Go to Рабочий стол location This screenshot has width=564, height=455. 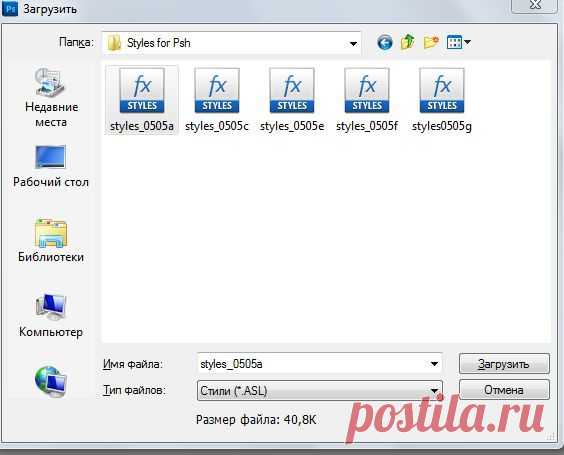[51, 166]
